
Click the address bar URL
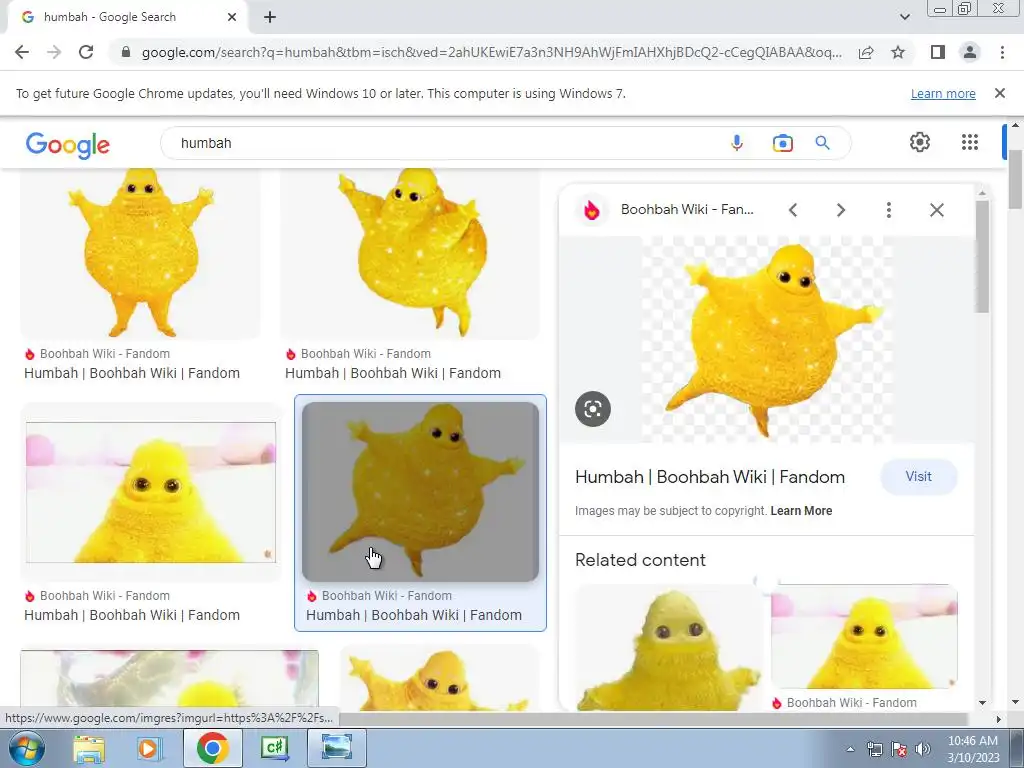click(x=491, y=52)
